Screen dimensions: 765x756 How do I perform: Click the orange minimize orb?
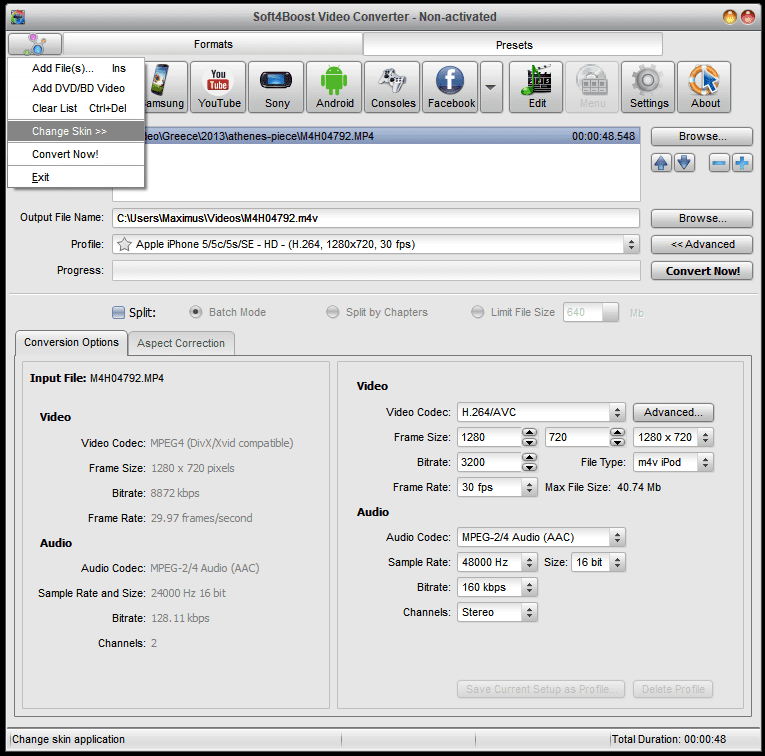pyautogui.click(x=730, y=17)
